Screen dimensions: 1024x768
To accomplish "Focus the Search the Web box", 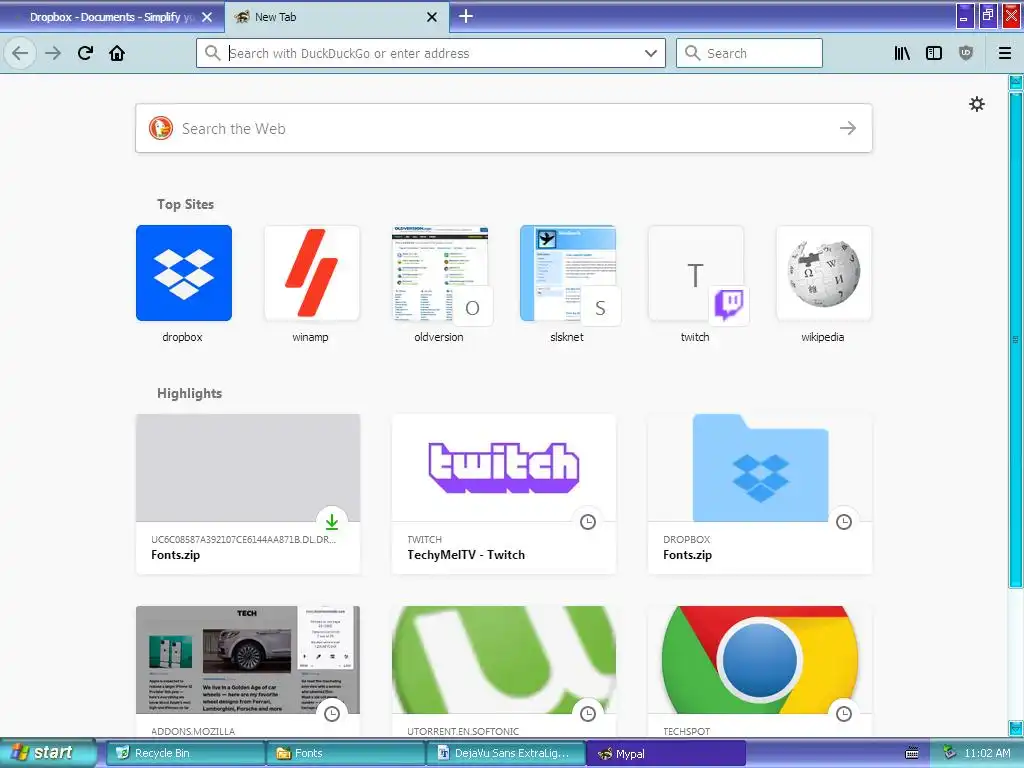I will click(x=504, y=128).
